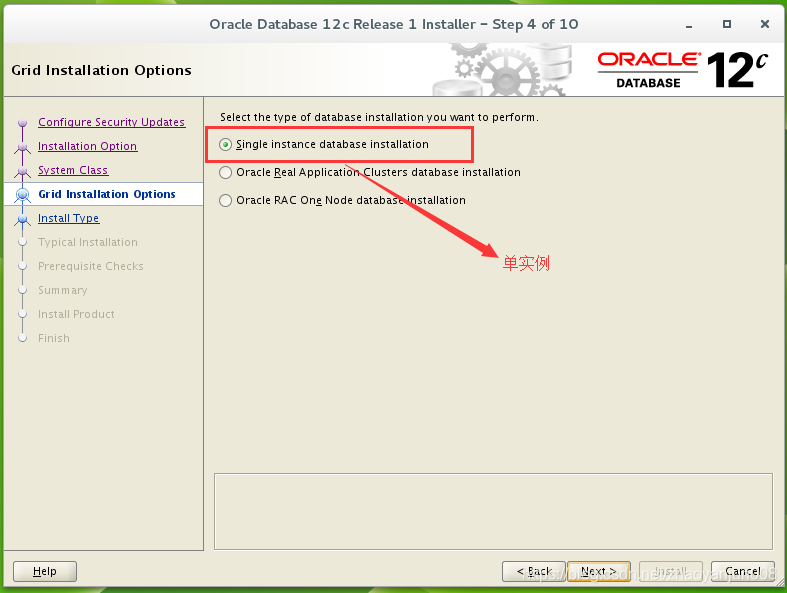Viewport: 787px width, 593px height.
Task: Click the step bullet beside Install Type
Action: point(22,219)
